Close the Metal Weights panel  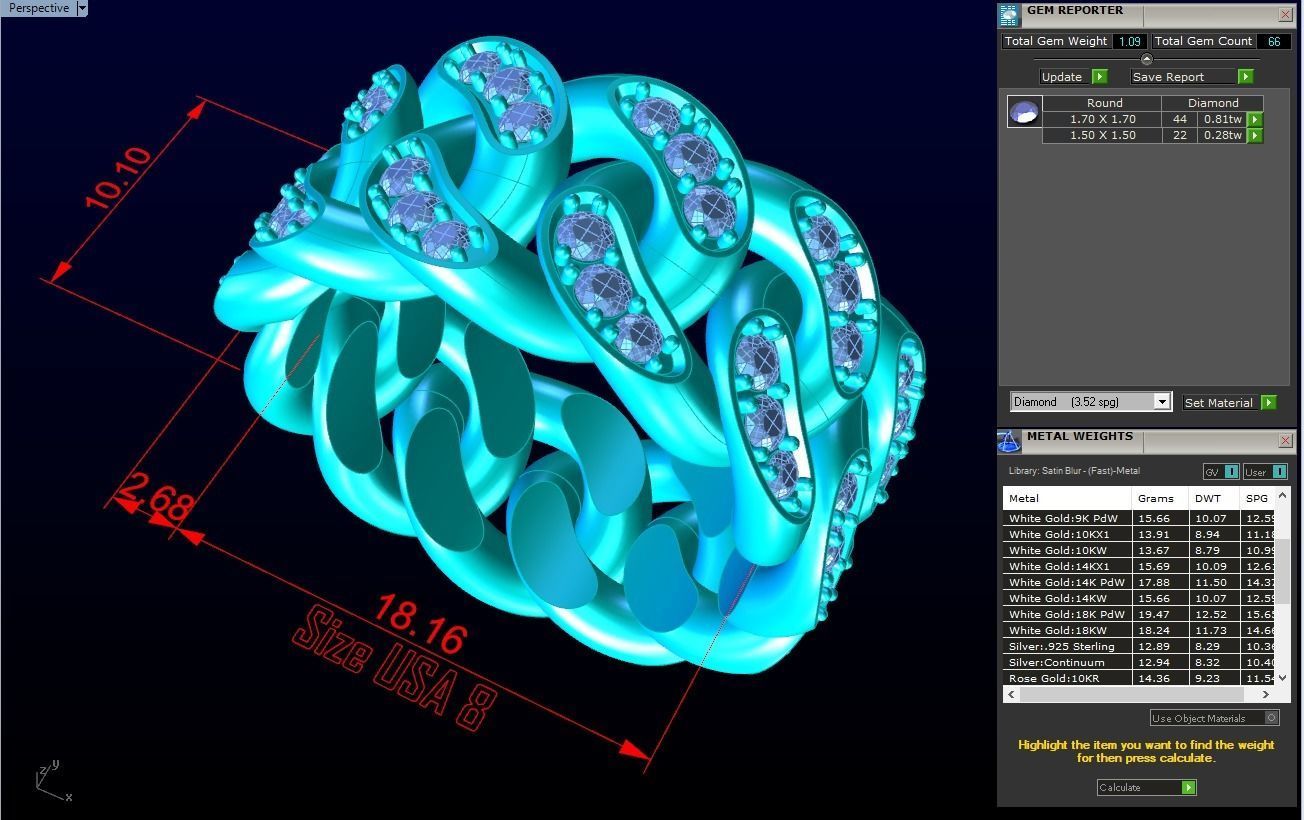[x=1285, y=440]
